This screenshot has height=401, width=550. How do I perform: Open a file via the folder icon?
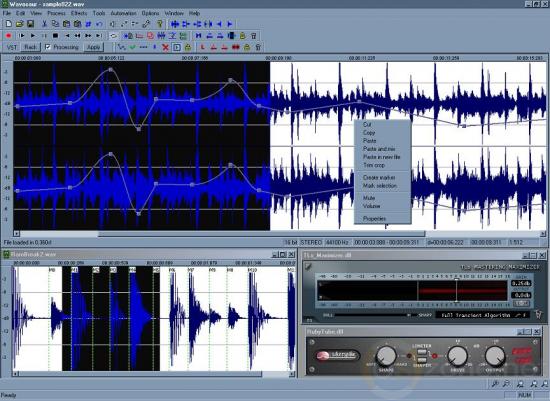pos(19,24)
